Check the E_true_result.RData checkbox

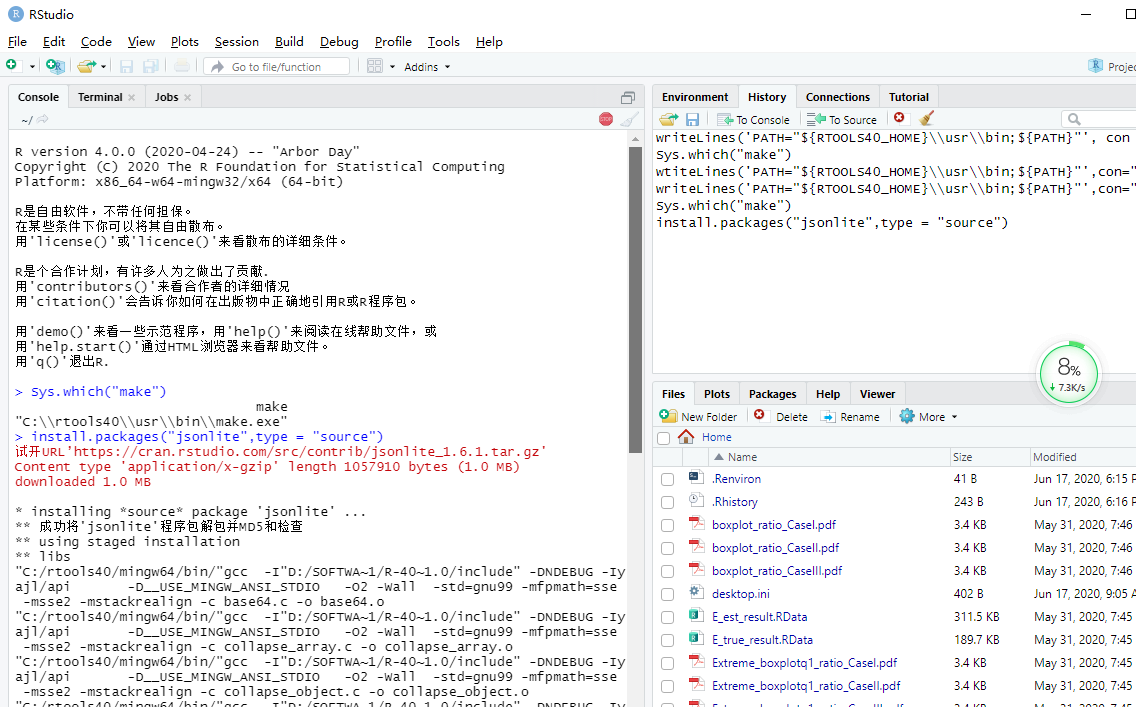click(667, 641)
